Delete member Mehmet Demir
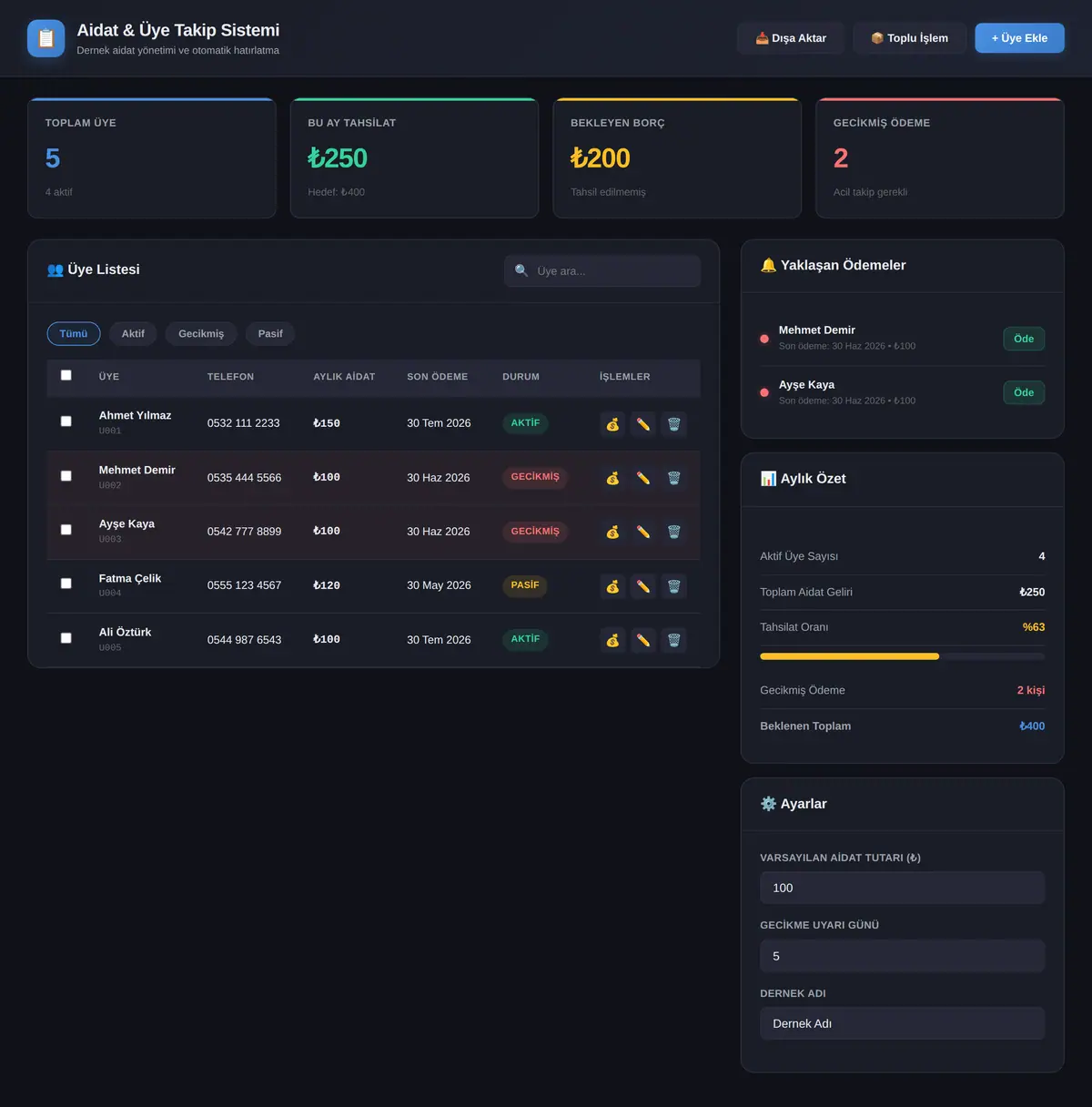1092x1107 pixels. point(674,478)
